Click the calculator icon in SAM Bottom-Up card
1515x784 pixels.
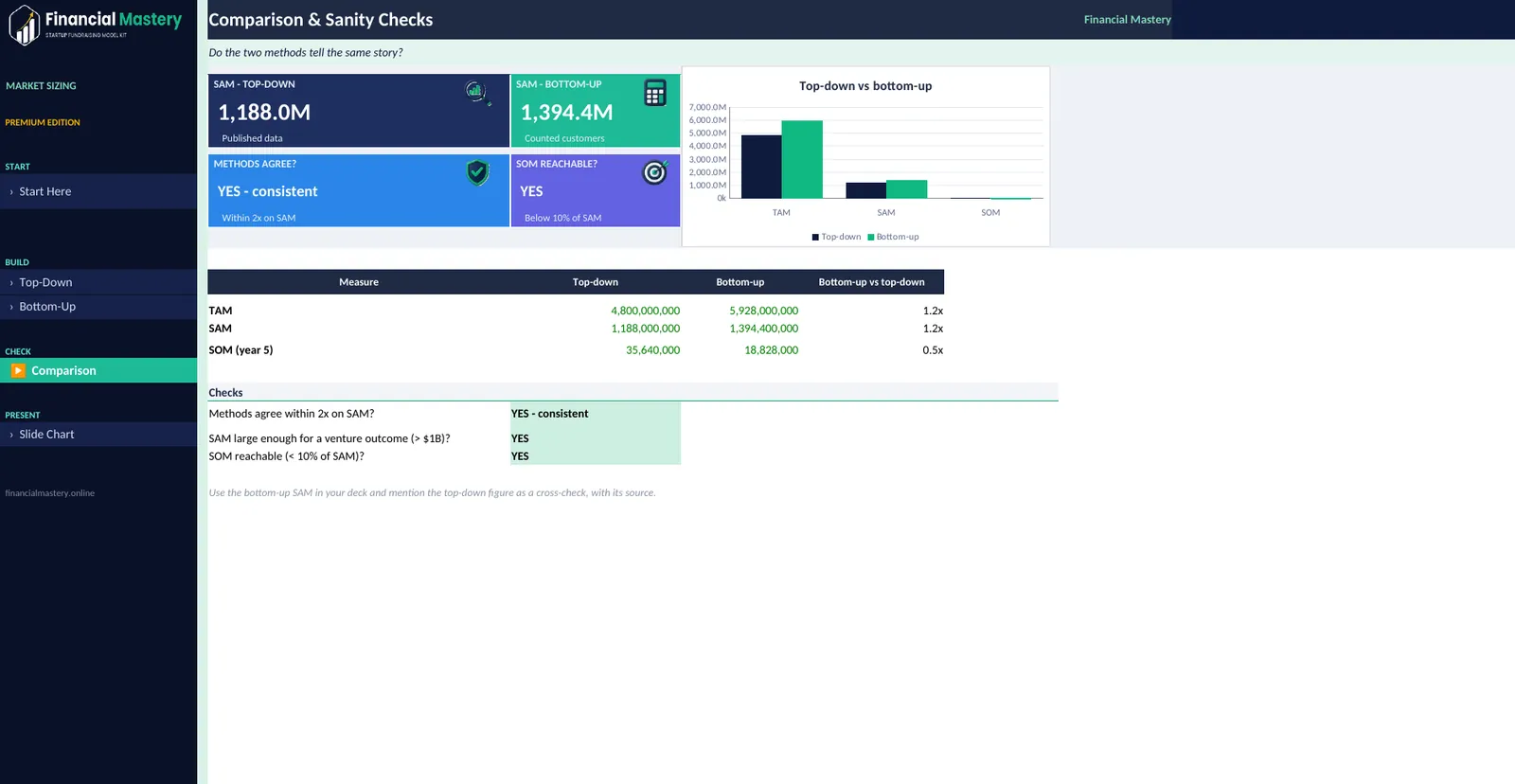coord(654,93)
